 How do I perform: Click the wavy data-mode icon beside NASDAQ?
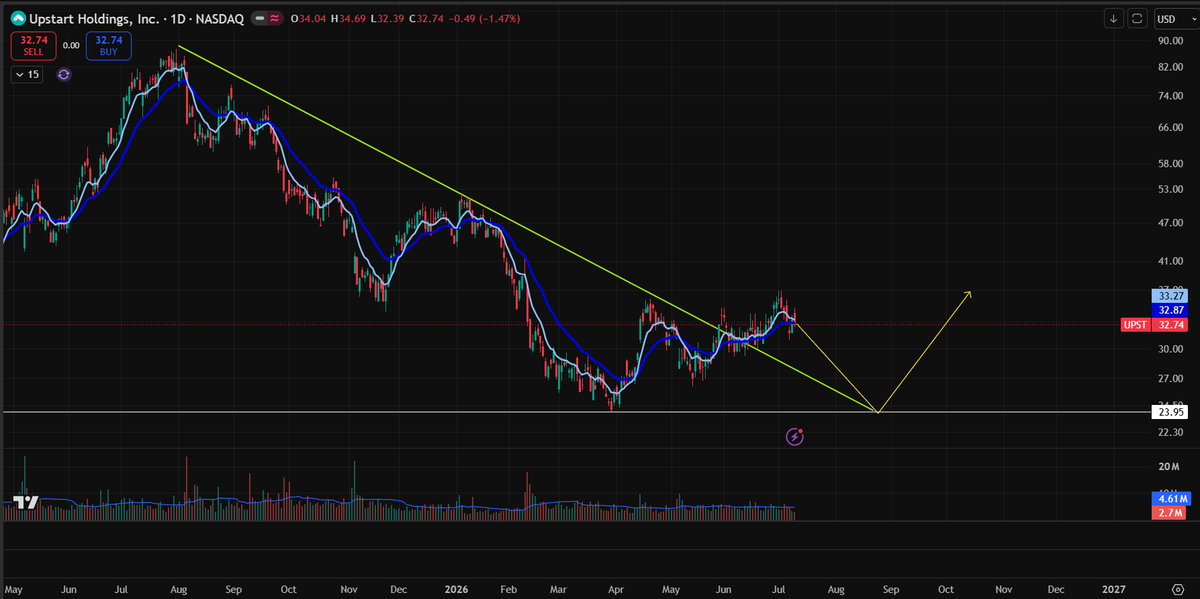[x=275, y=18]
